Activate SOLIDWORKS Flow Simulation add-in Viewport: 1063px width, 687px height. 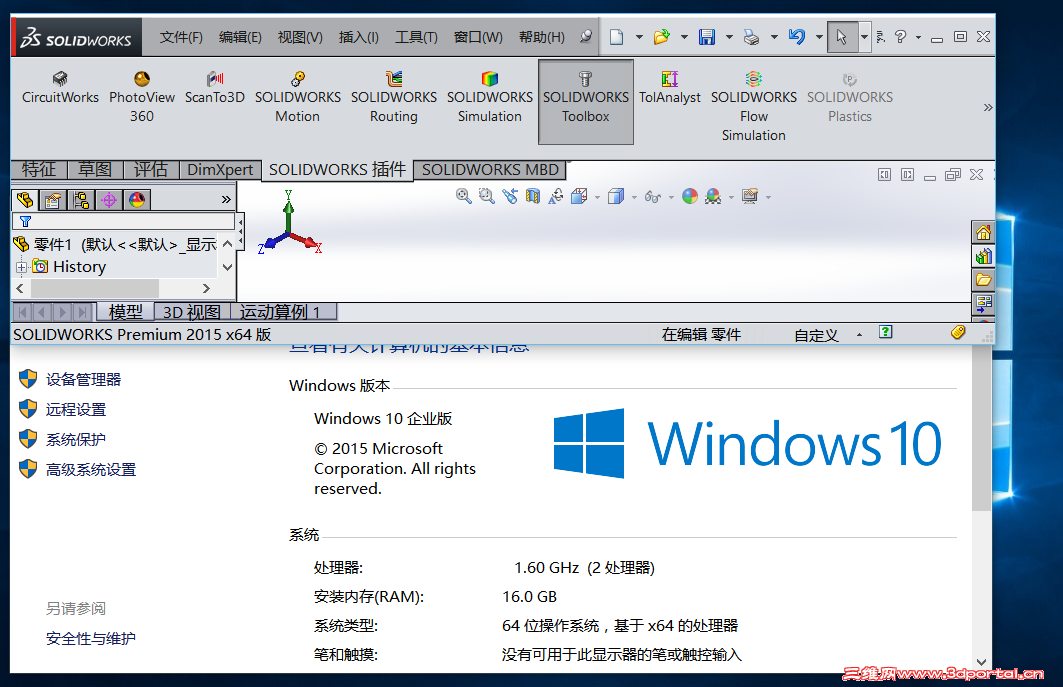754,106
